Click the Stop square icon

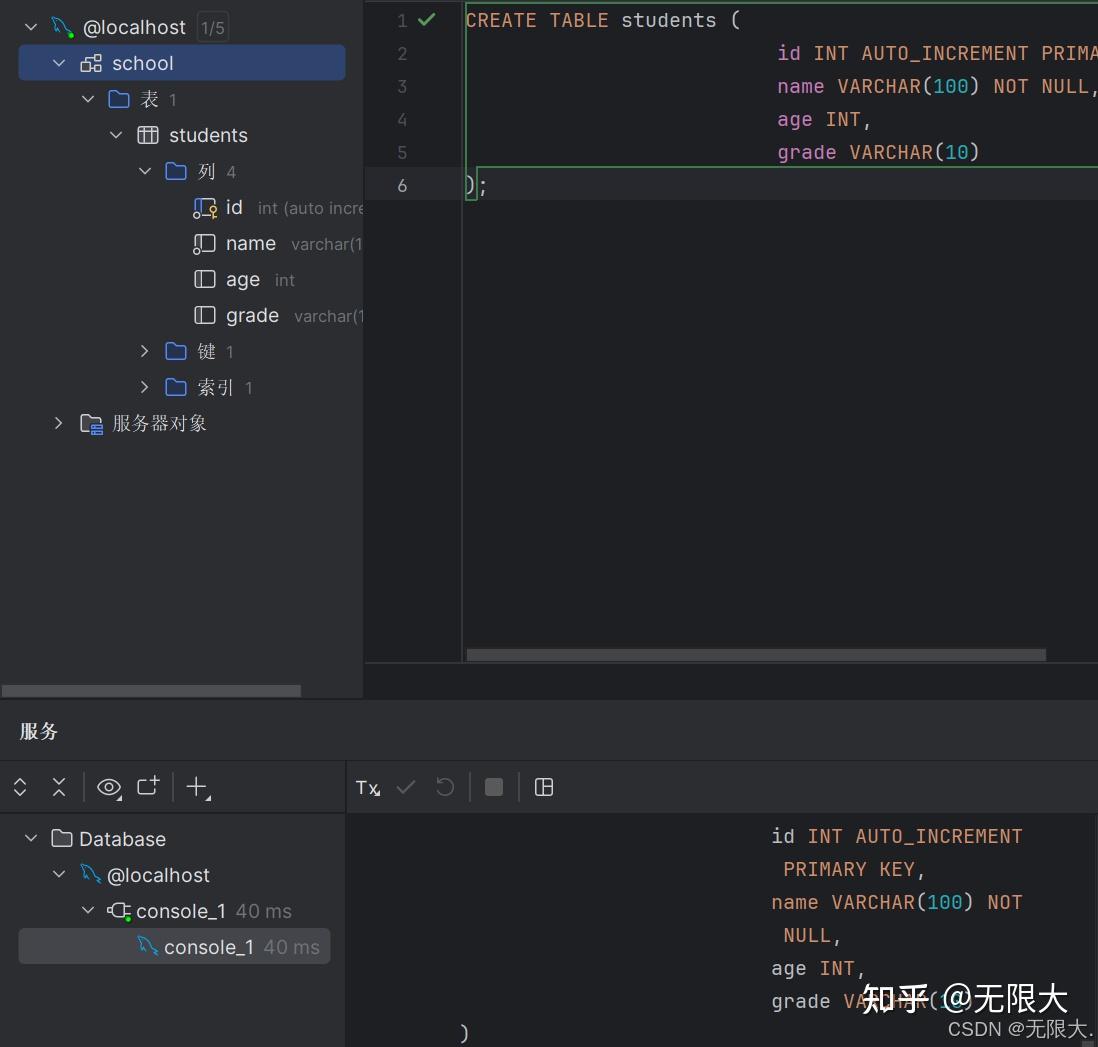(x=494, y=787)
